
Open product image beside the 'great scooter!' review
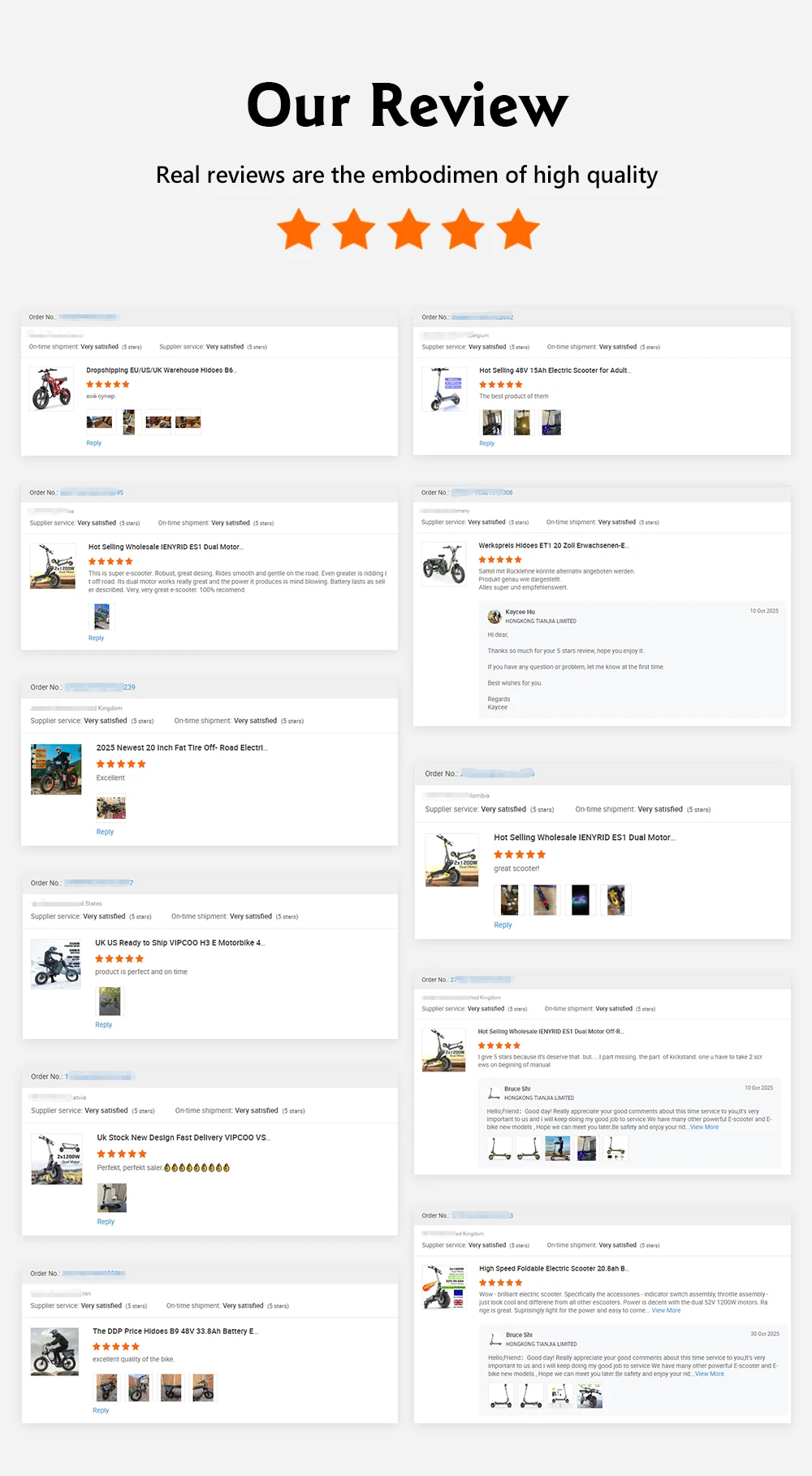click(x=451, y=859)
